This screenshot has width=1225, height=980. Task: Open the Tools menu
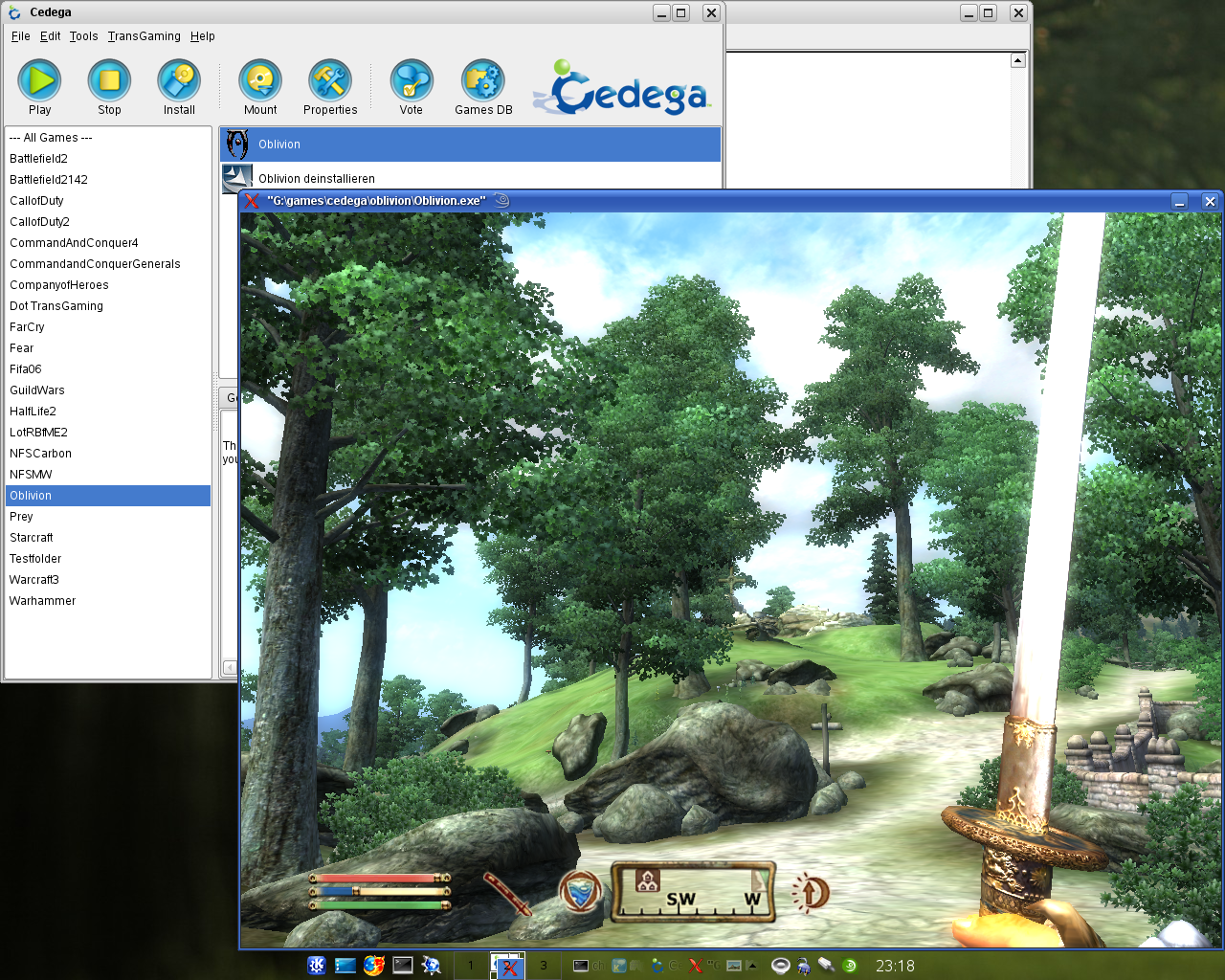tap(83, 35)
